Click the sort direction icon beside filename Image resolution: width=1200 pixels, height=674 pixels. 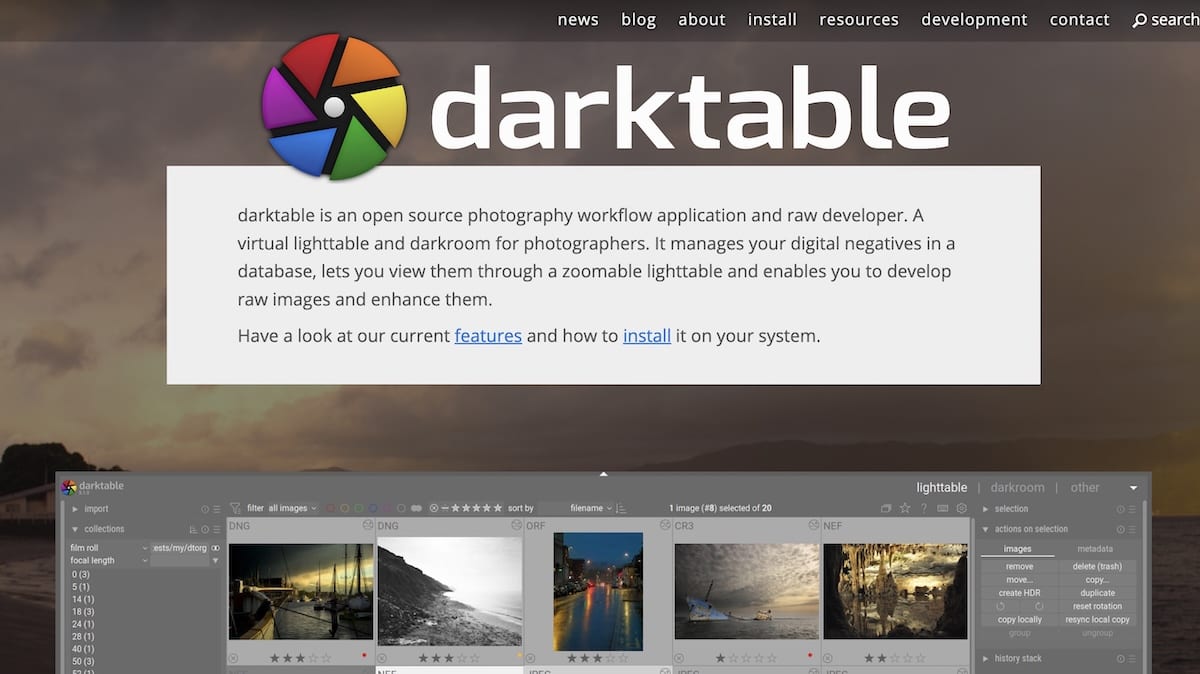(620, 508)
